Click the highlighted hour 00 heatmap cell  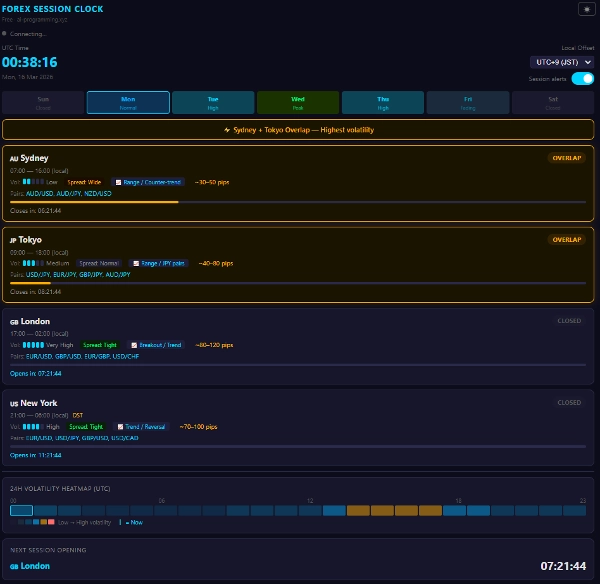pos(21,511)
